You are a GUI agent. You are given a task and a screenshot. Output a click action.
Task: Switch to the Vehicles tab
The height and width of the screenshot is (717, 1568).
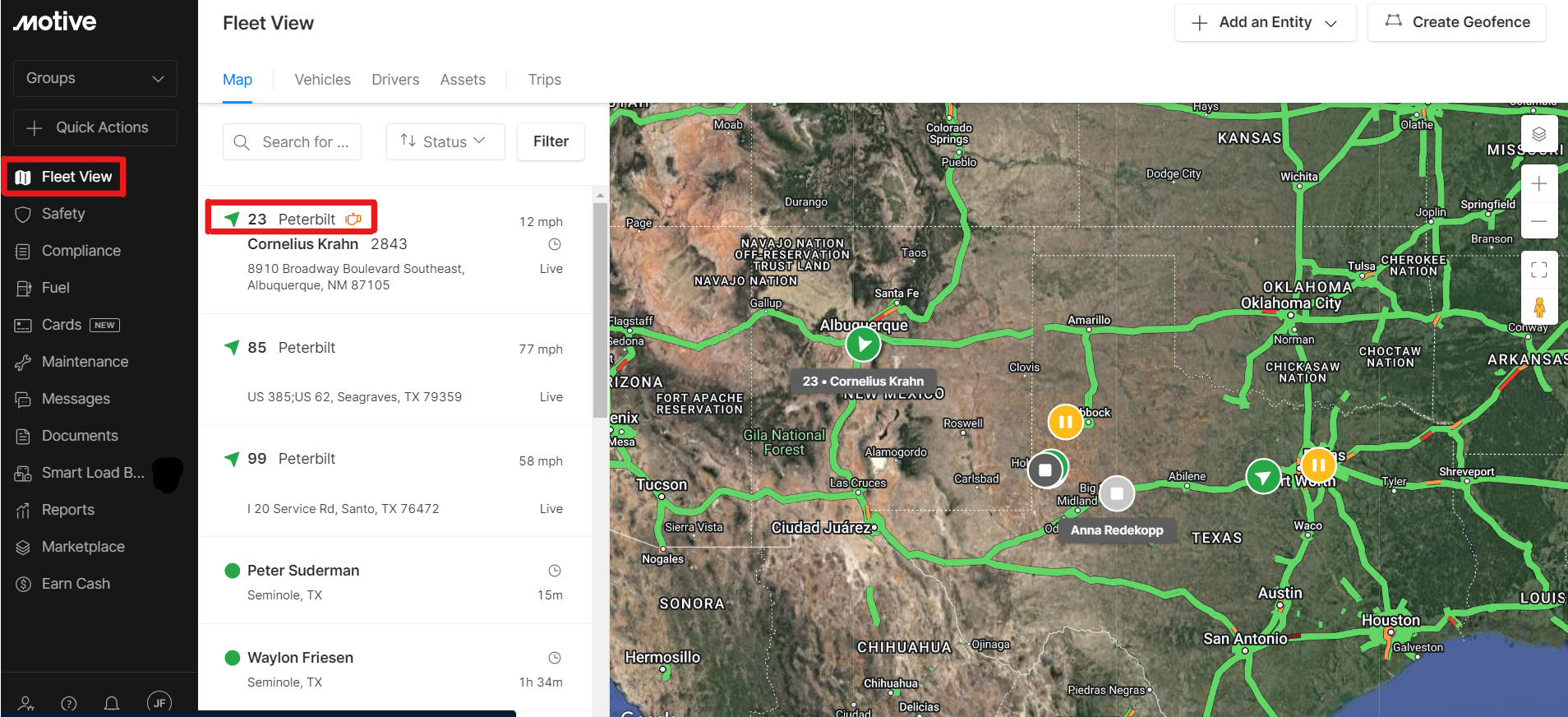(322, 80)
